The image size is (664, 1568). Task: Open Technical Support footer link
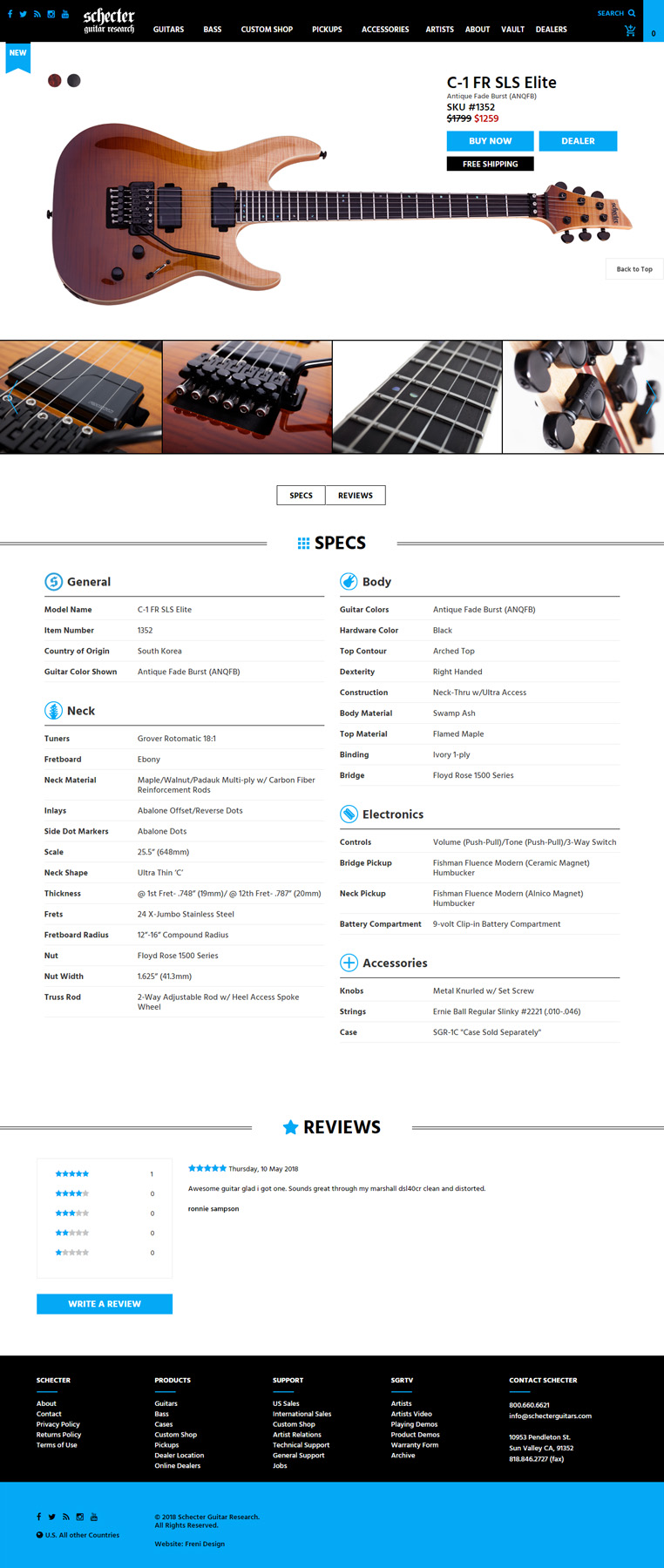(302, 1444)
